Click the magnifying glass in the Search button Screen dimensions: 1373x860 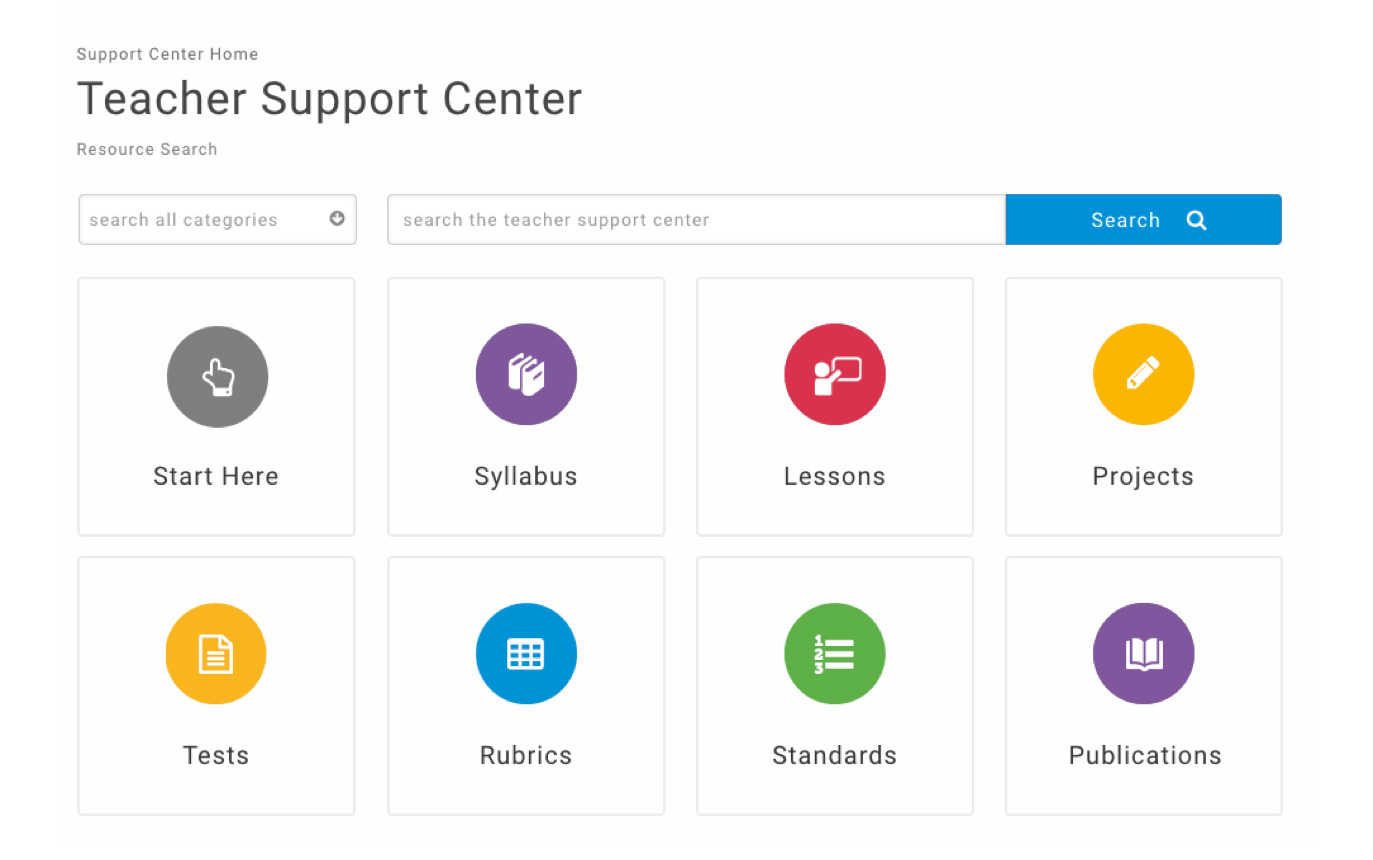(x=1196, y=220)
